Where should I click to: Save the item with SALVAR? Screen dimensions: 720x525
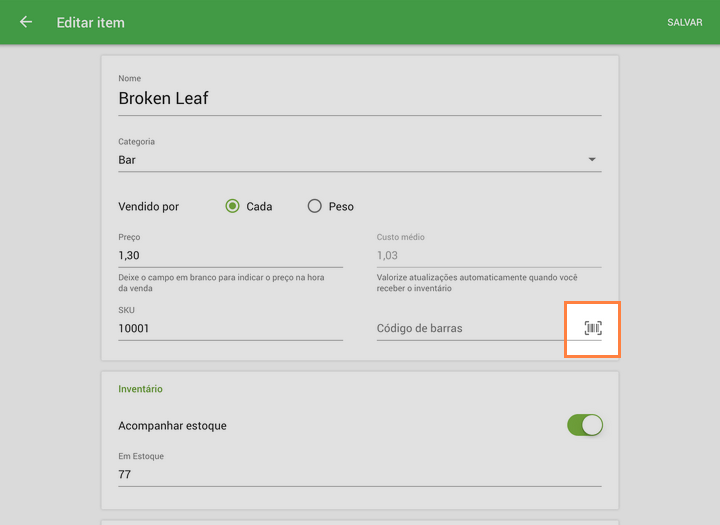(x=684, y=22)
